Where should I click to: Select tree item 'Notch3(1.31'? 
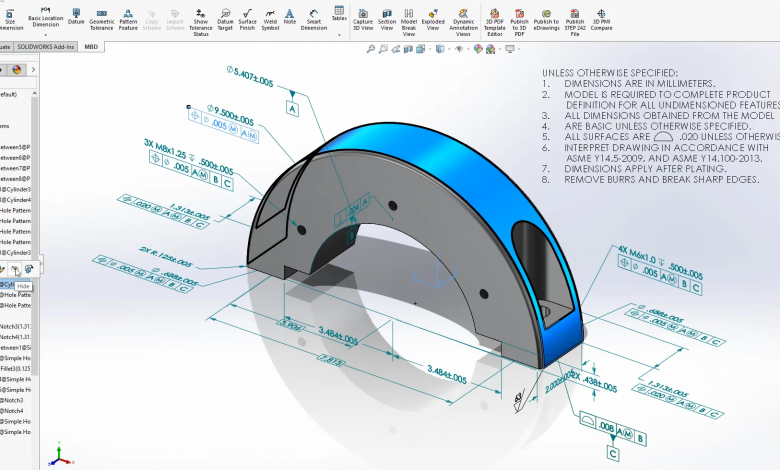tap(15, 326)
